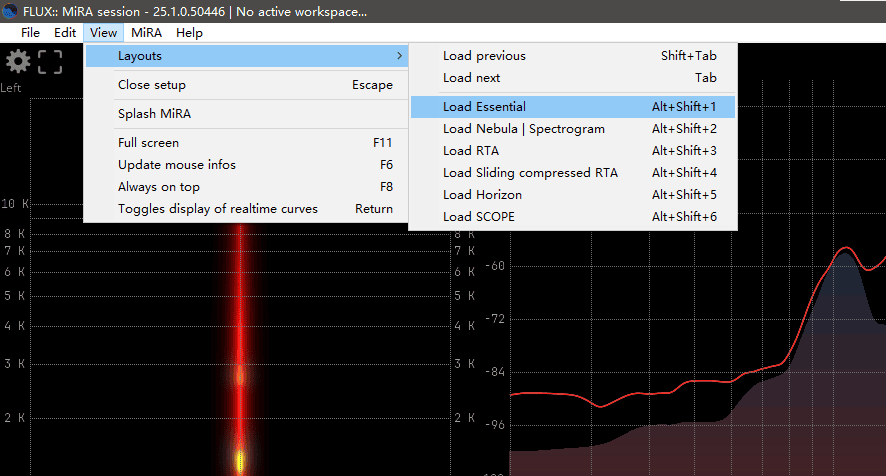
Task: Click the 10 K frequency label
Action: coord(15,204)
